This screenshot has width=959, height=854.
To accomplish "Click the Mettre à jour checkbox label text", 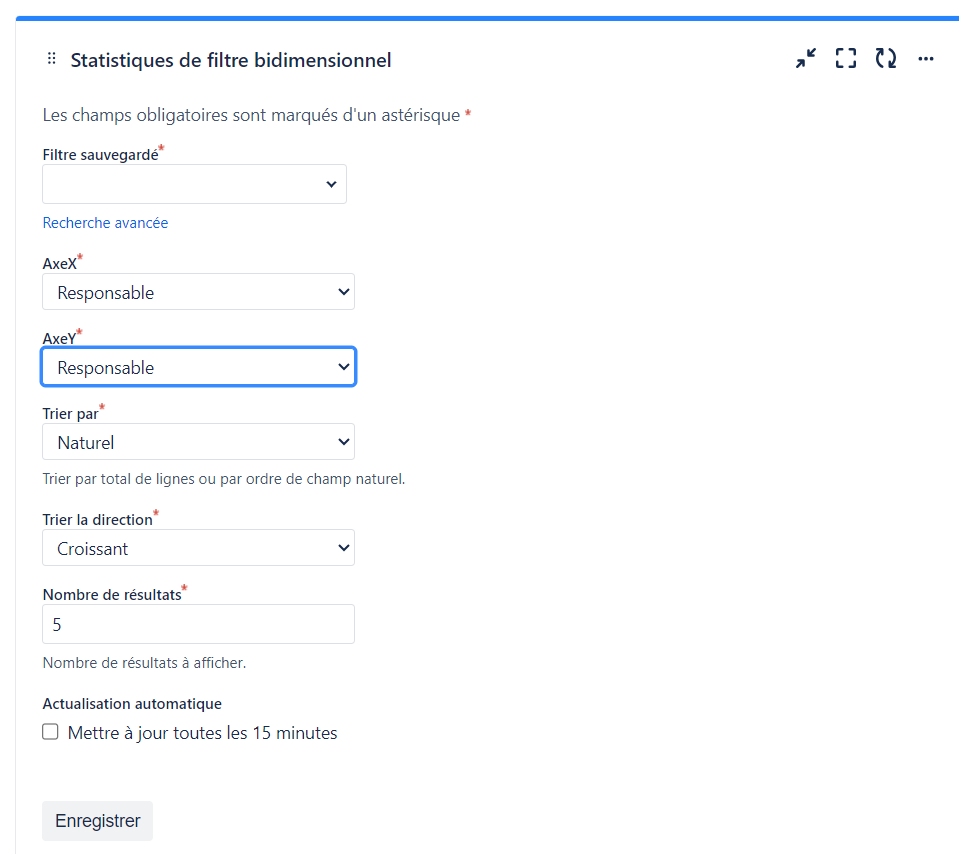I will 202,733.
